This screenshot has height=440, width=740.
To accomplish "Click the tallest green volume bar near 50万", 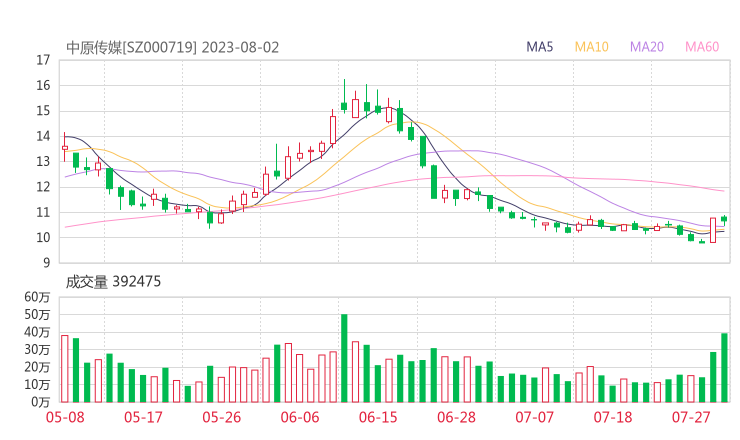I will (x=344, y=358).
